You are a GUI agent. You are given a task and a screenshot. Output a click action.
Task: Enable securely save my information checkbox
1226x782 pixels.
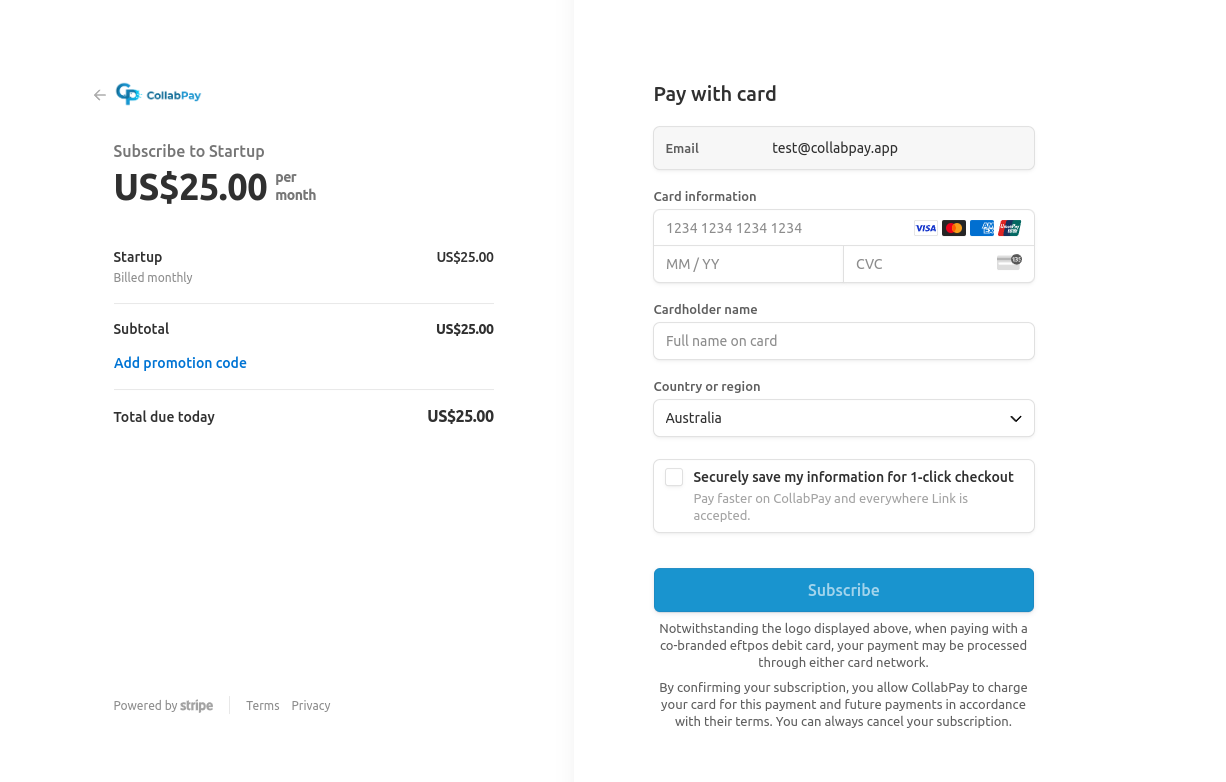pyautogui.click(x=673, y=477)
